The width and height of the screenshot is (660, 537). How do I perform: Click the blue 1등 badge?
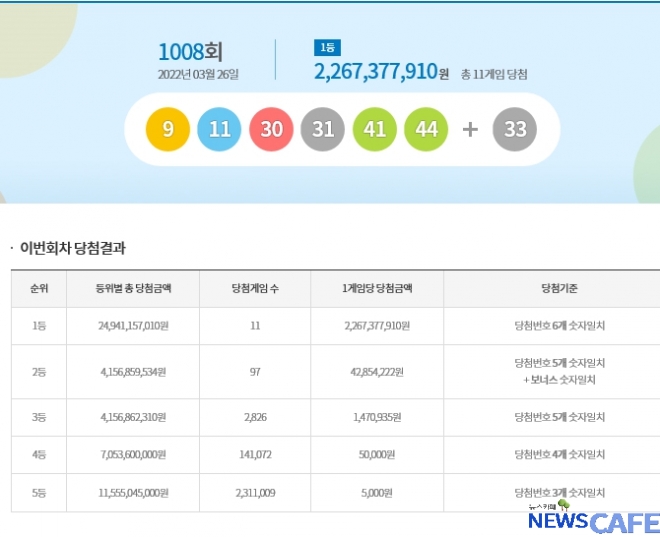click(326, 48)
